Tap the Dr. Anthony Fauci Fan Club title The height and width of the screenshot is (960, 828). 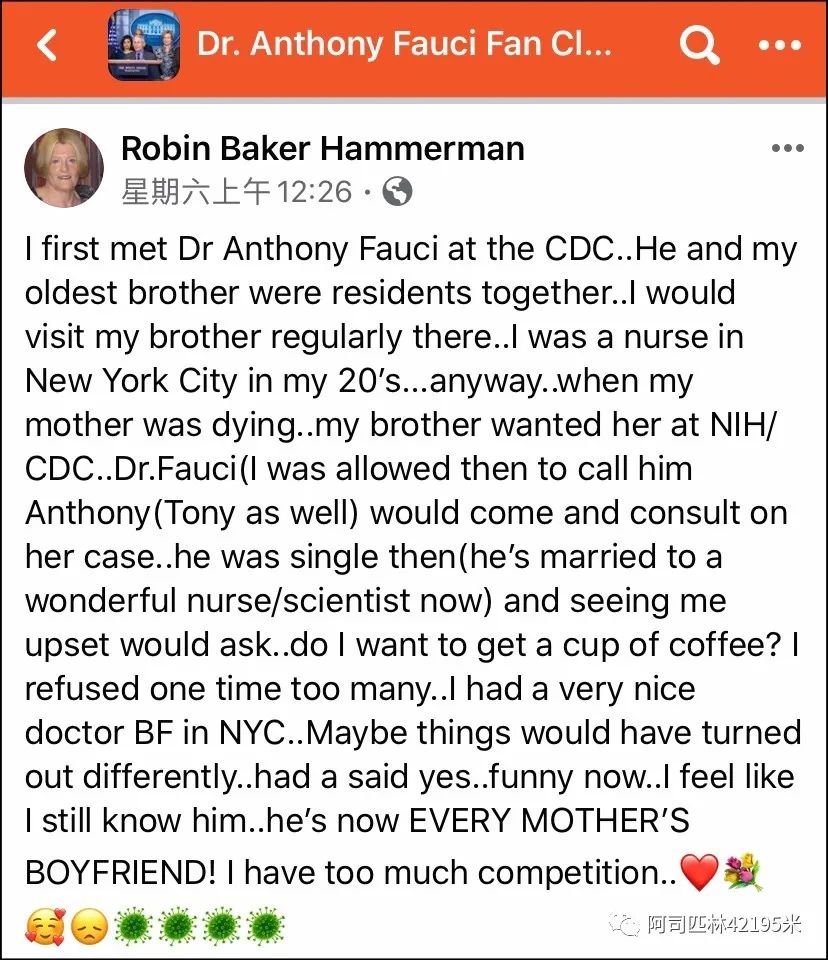404,44
